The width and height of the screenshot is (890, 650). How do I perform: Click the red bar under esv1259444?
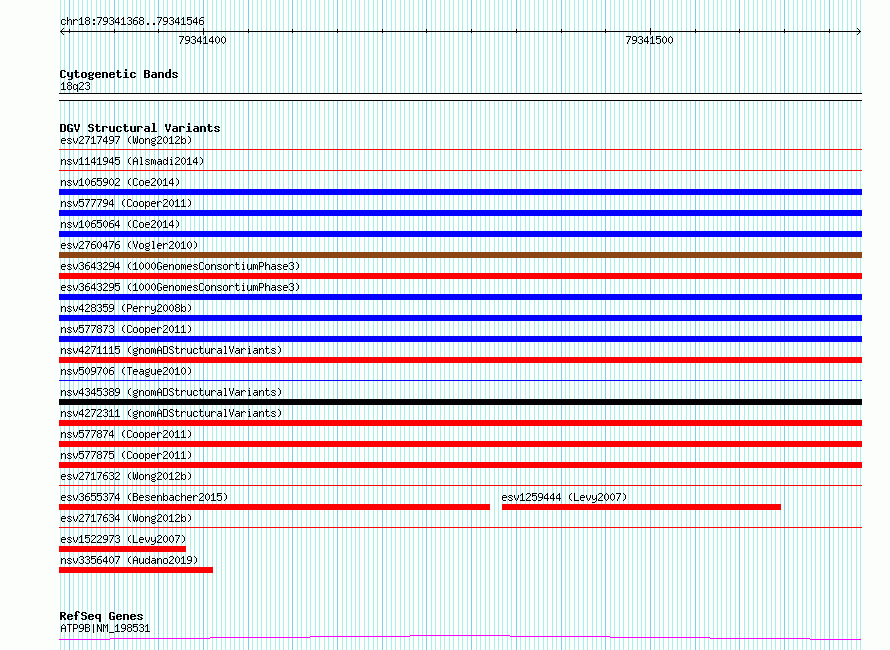pos(641,507)
